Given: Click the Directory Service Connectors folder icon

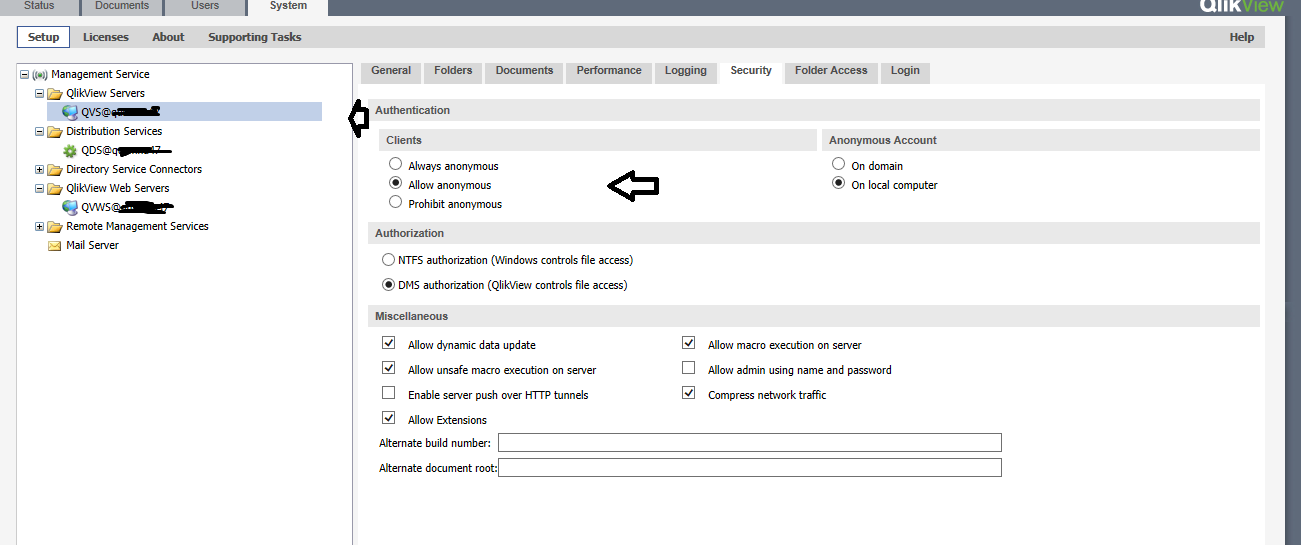Looking at the screenshot, I should pos(55,170).
